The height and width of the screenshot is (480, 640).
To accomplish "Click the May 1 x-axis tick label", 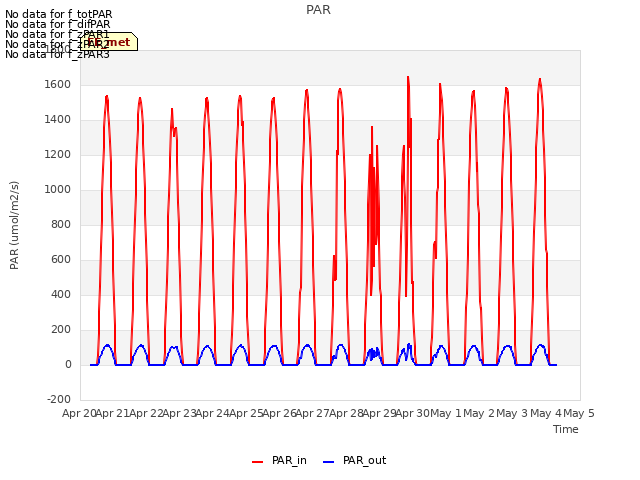I will point(446,413).
